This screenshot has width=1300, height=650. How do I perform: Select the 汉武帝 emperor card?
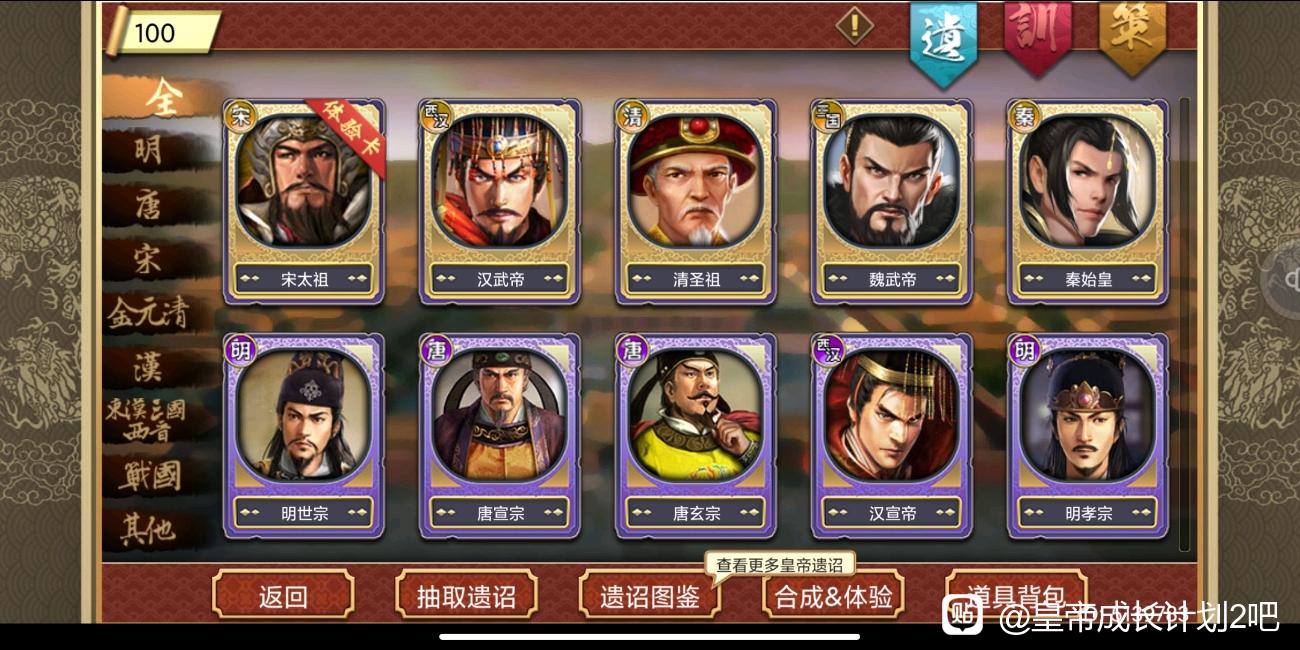[x=500, y=201]
